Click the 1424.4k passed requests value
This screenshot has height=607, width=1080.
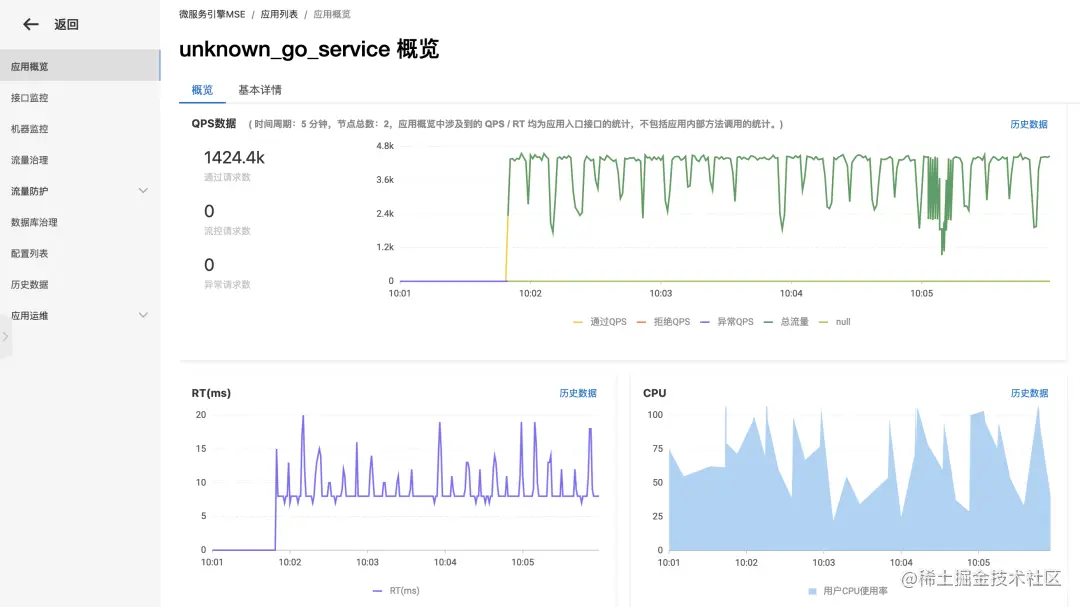click(234, 158)
